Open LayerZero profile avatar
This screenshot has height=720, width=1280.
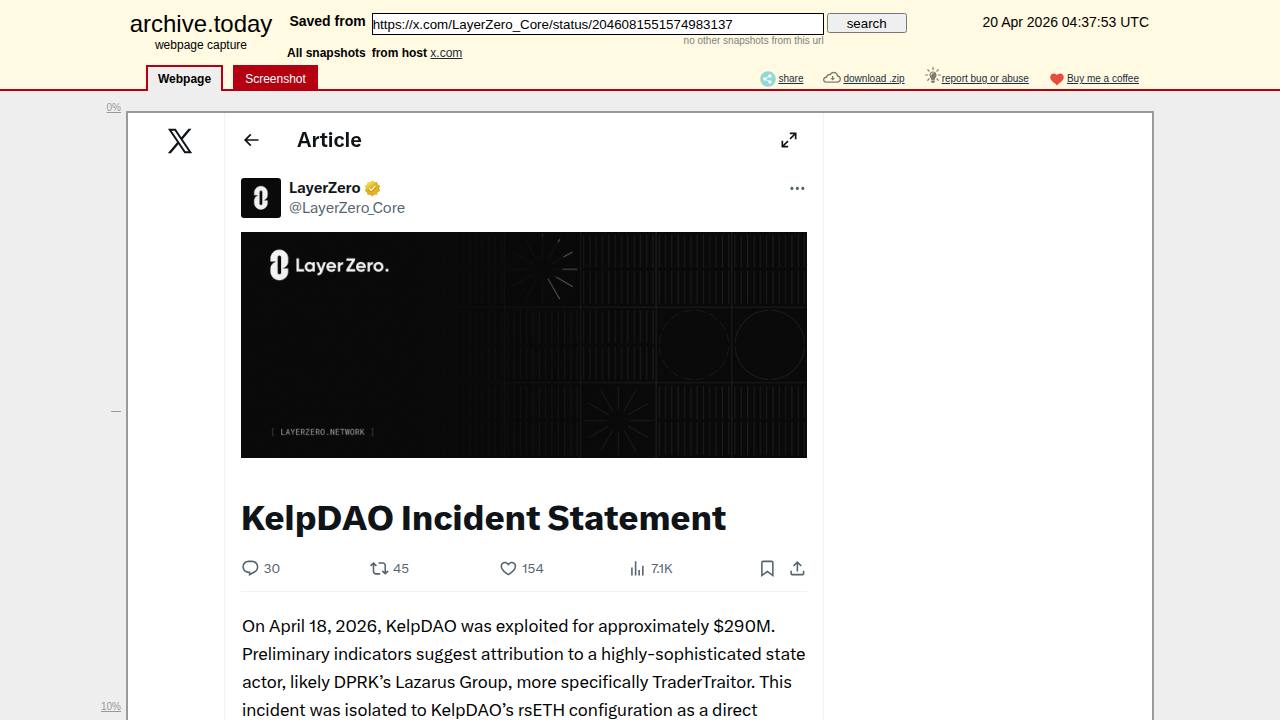(x=261, y=198)
